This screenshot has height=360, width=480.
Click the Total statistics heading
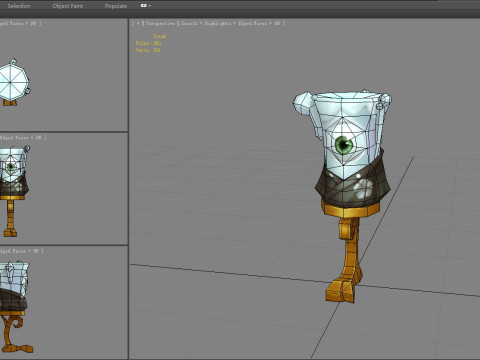pos(159,36)
